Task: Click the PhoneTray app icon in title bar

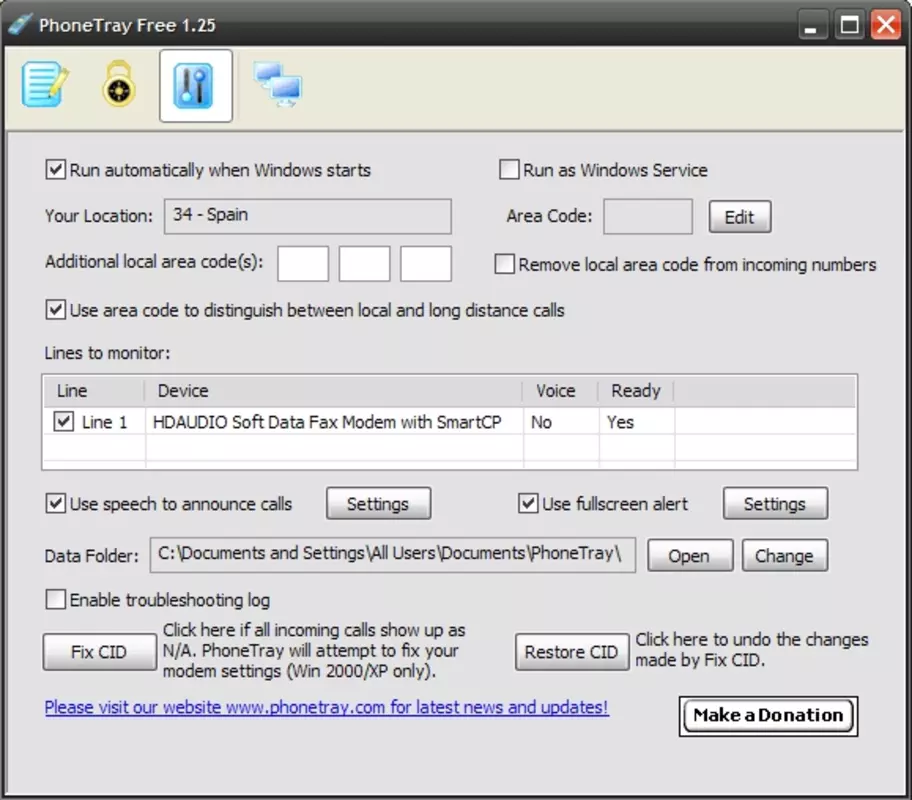Action: coord(19,24)
